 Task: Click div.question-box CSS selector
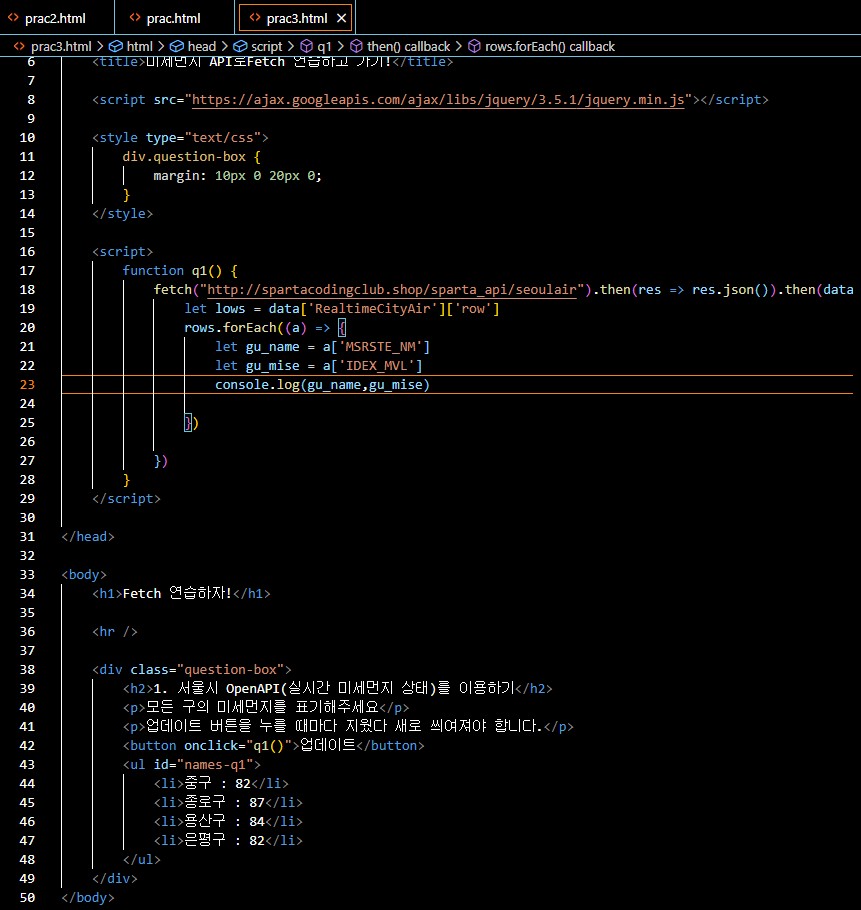pyautogui.click(x=184, y=157)
